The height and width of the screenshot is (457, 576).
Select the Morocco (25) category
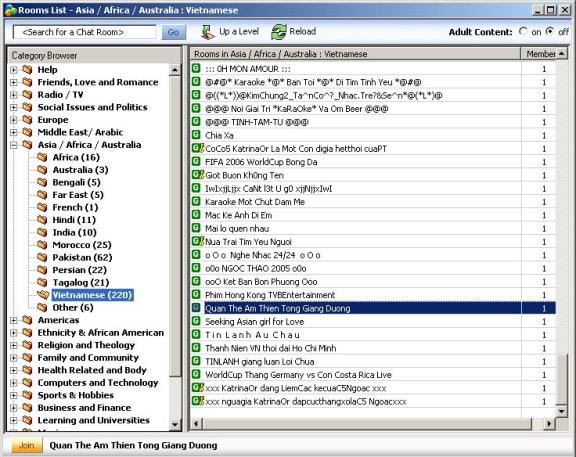(82, 245)
